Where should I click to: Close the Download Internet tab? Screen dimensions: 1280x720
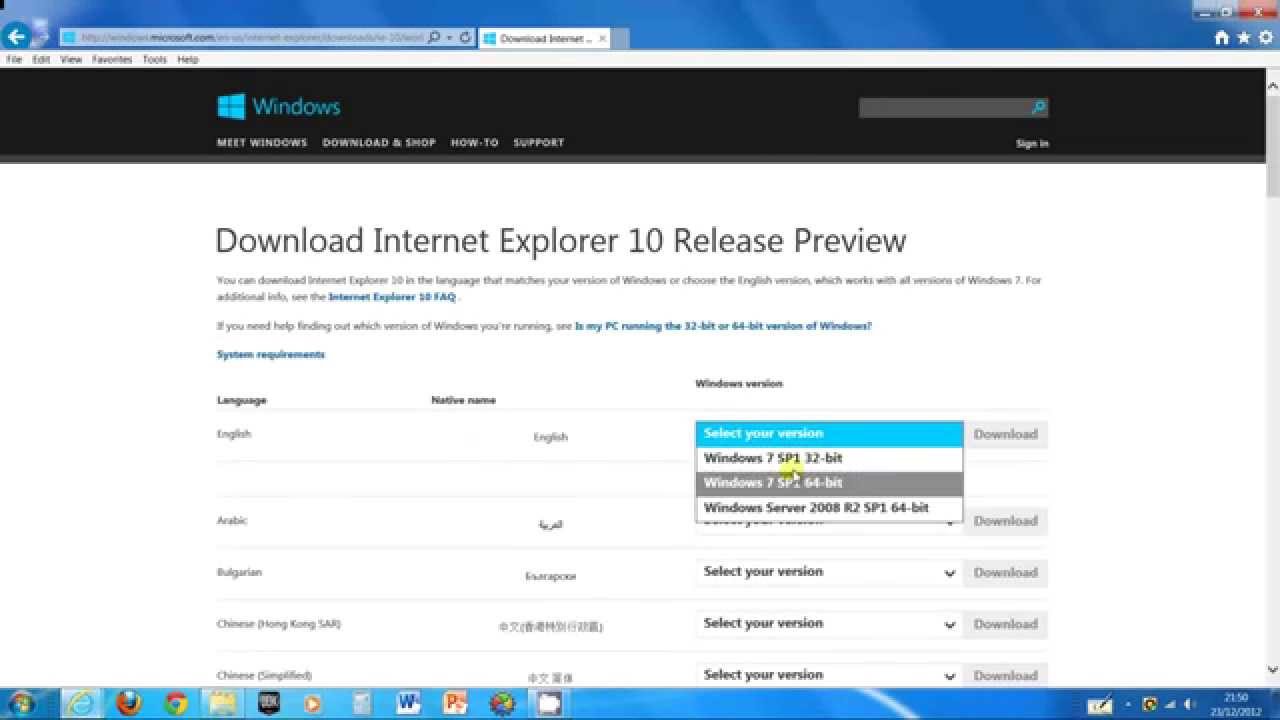[x=601, y=38]
